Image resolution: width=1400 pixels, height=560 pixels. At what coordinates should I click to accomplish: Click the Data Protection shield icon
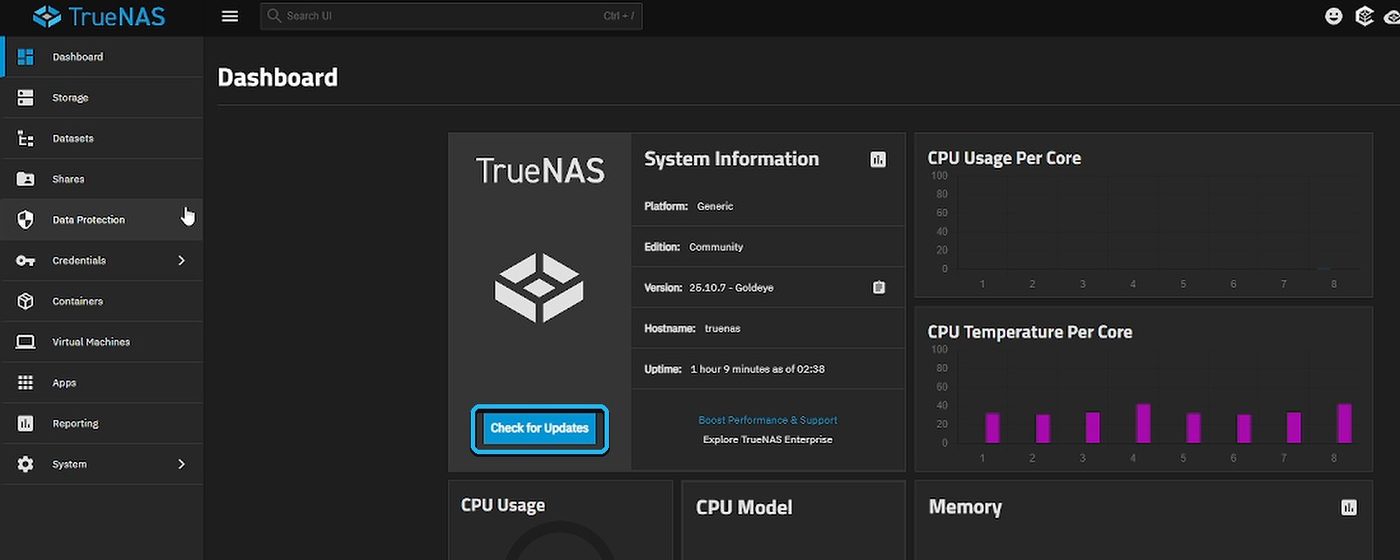[26, 220]
